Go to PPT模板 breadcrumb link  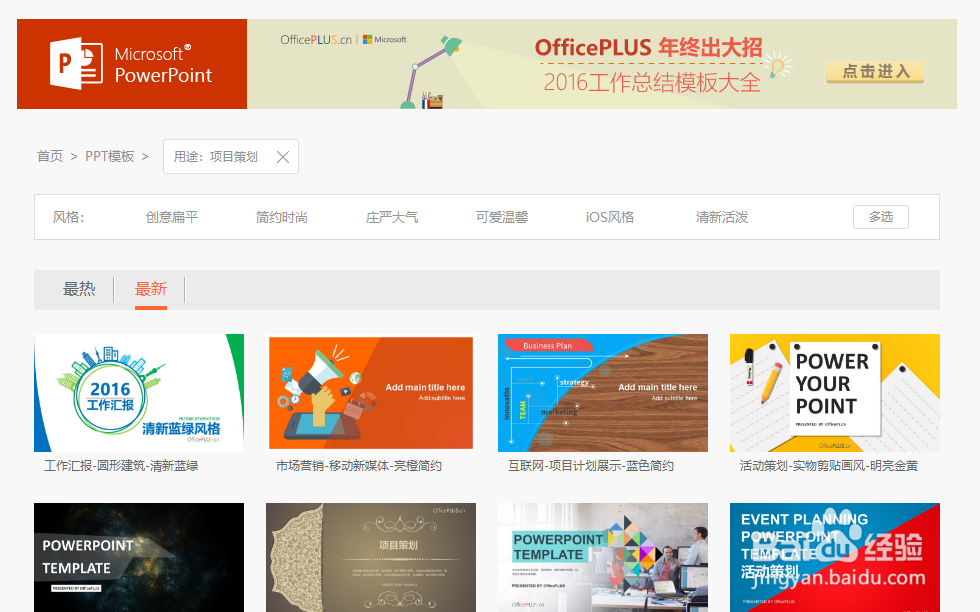click(x=109, y=156)
